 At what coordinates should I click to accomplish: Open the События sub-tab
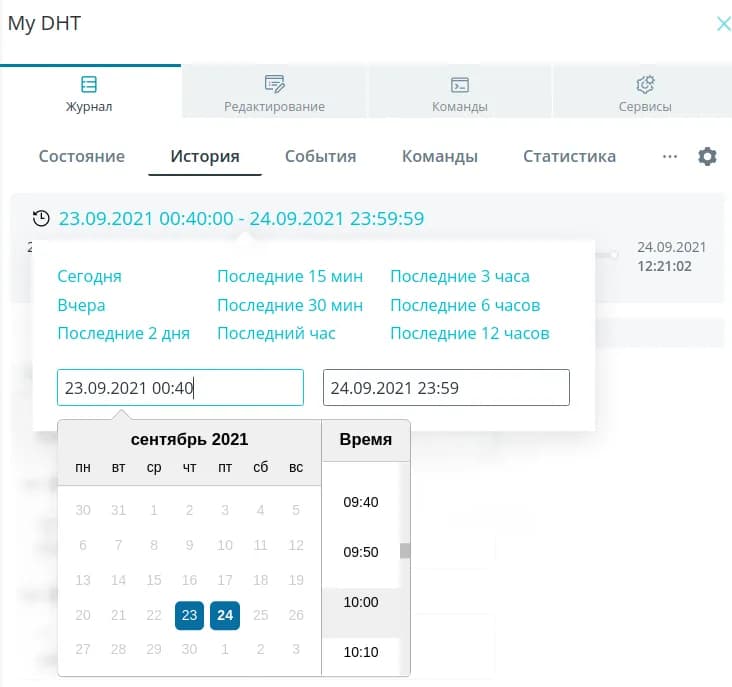320,157
